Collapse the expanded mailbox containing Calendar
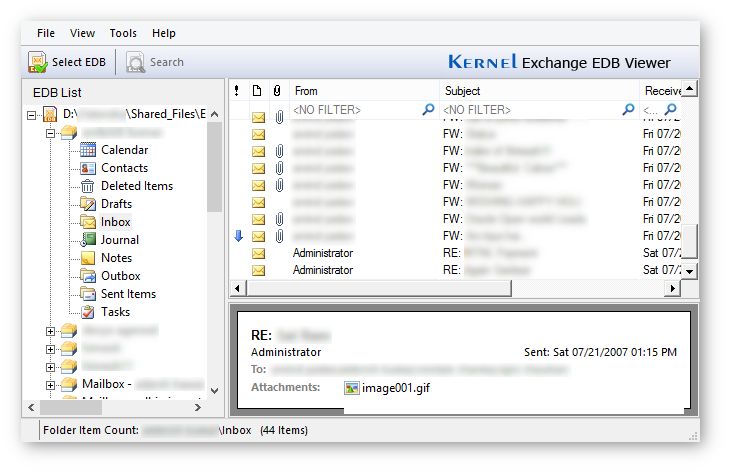Screen dimensions: 729x471 pyautogui.click(x=51, y=133)
